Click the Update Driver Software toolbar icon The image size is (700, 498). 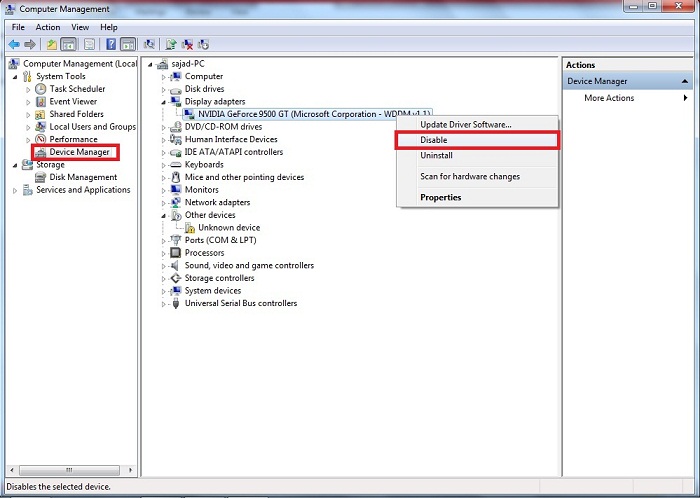click(171, 44)
